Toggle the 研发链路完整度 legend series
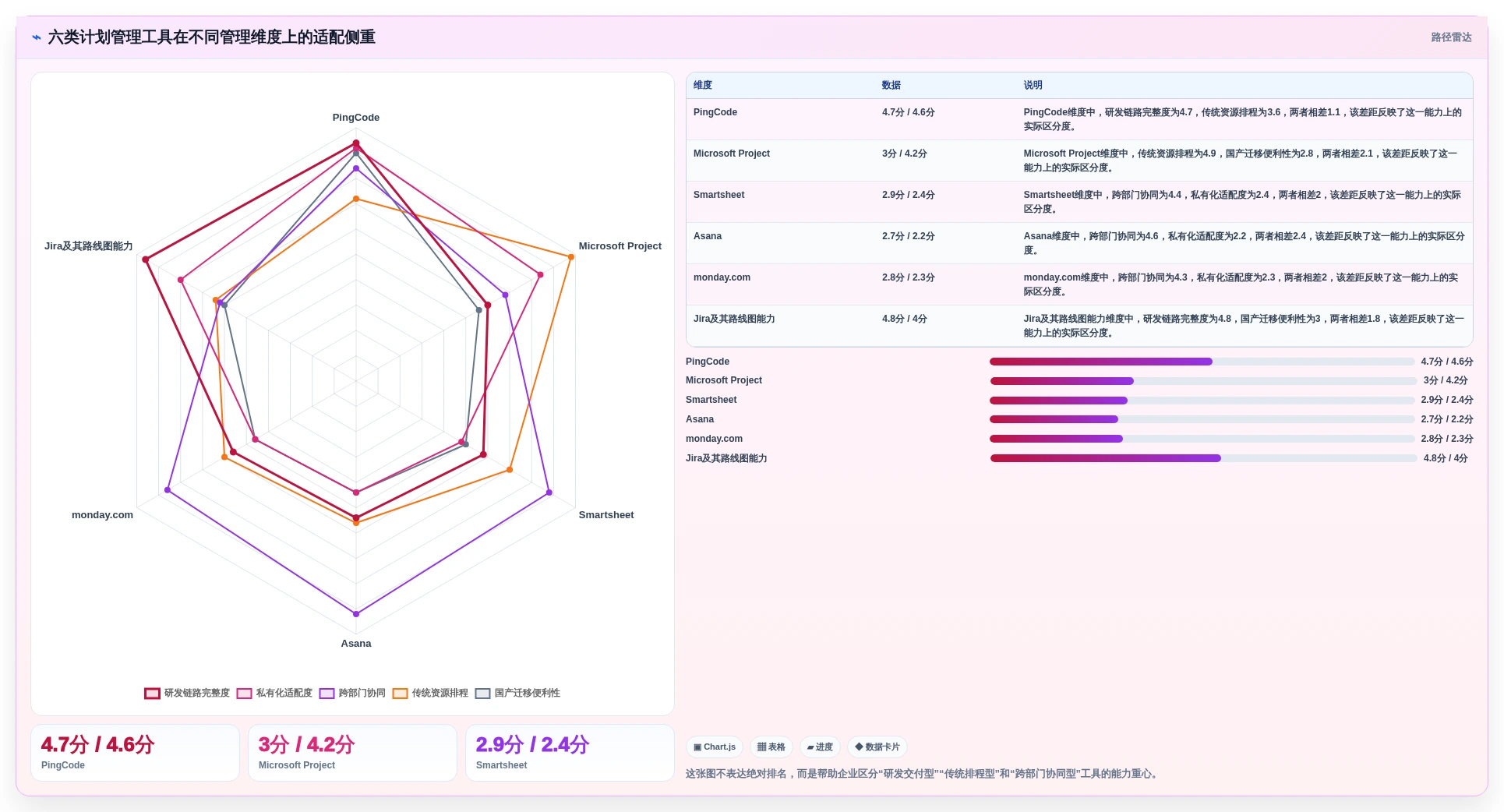1504x812 pixels. (187, 693)
